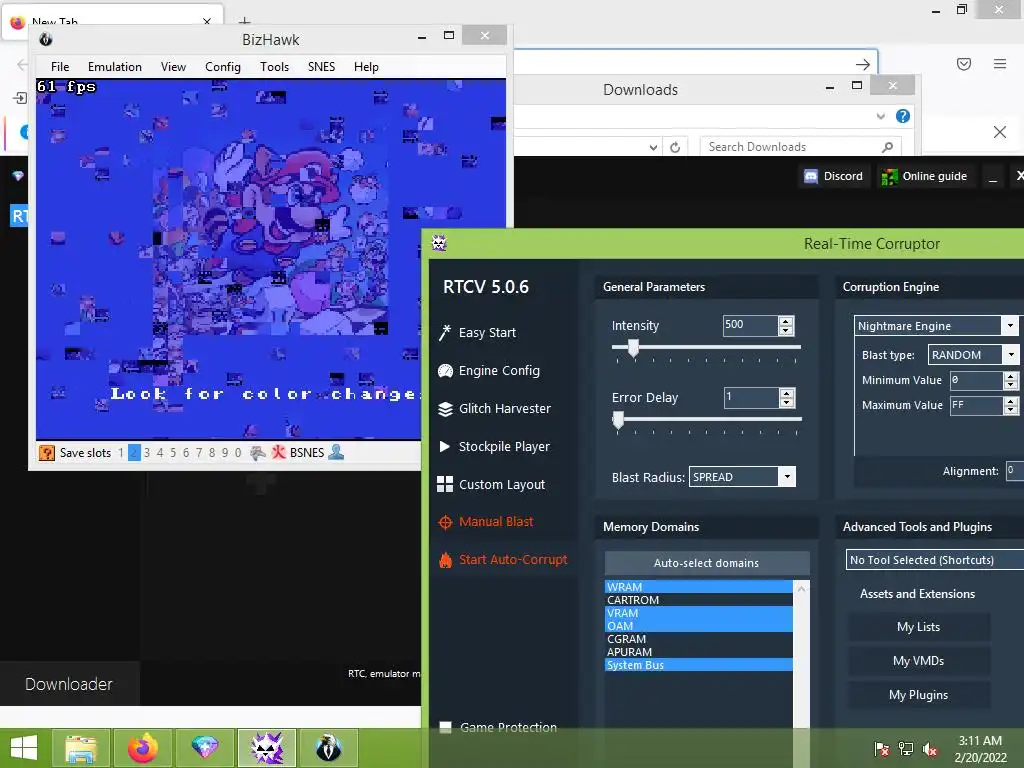
Task: Click Auto-select domains button
Action: (x=707, y=563)
